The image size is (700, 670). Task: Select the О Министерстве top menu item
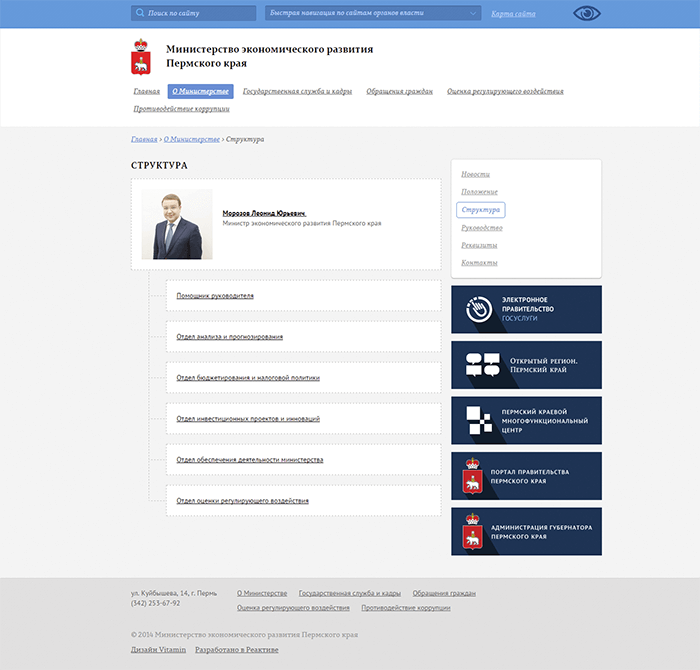201,91
